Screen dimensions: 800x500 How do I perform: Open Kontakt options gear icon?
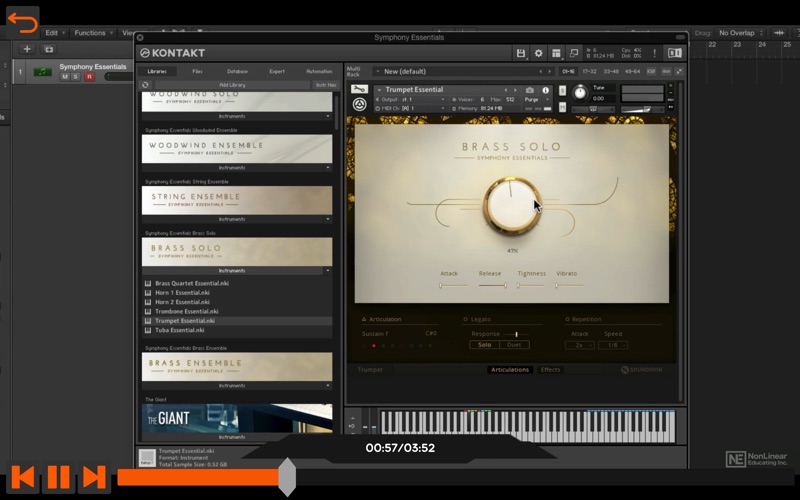coord(538,53)
